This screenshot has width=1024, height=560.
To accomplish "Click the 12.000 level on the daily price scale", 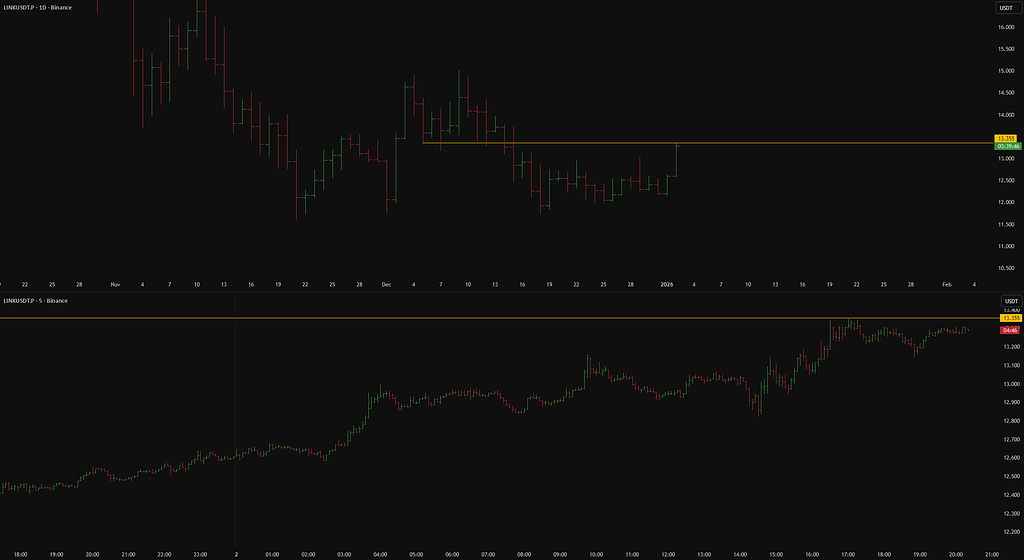I will (x=1005, y=203).
